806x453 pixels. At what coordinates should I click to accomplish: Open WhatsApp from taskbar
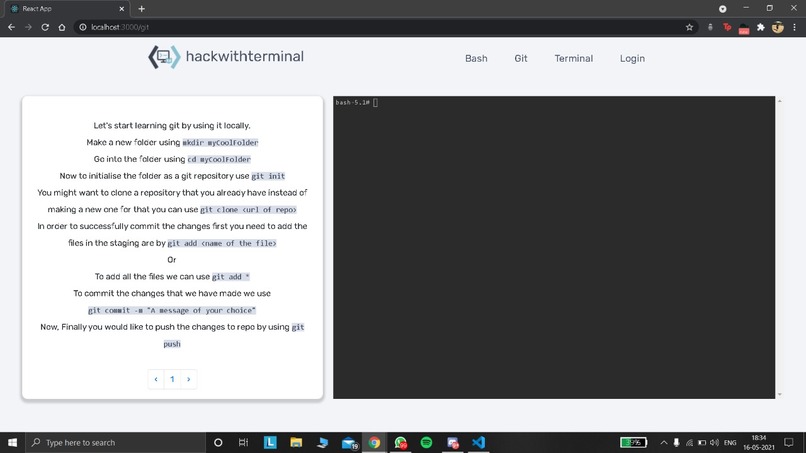click(400, 442)
